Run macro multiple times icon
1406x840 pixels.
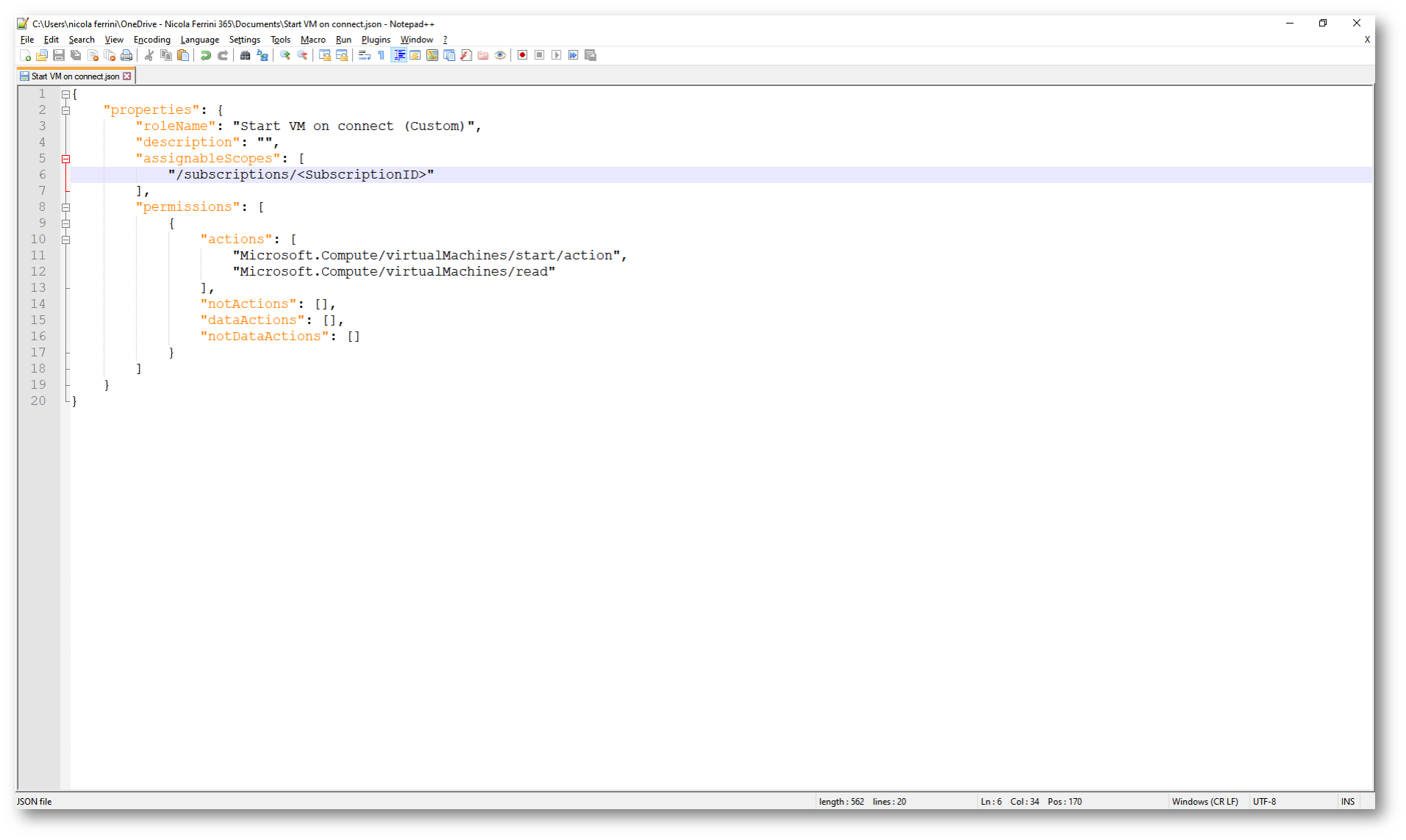pos(573,56)
